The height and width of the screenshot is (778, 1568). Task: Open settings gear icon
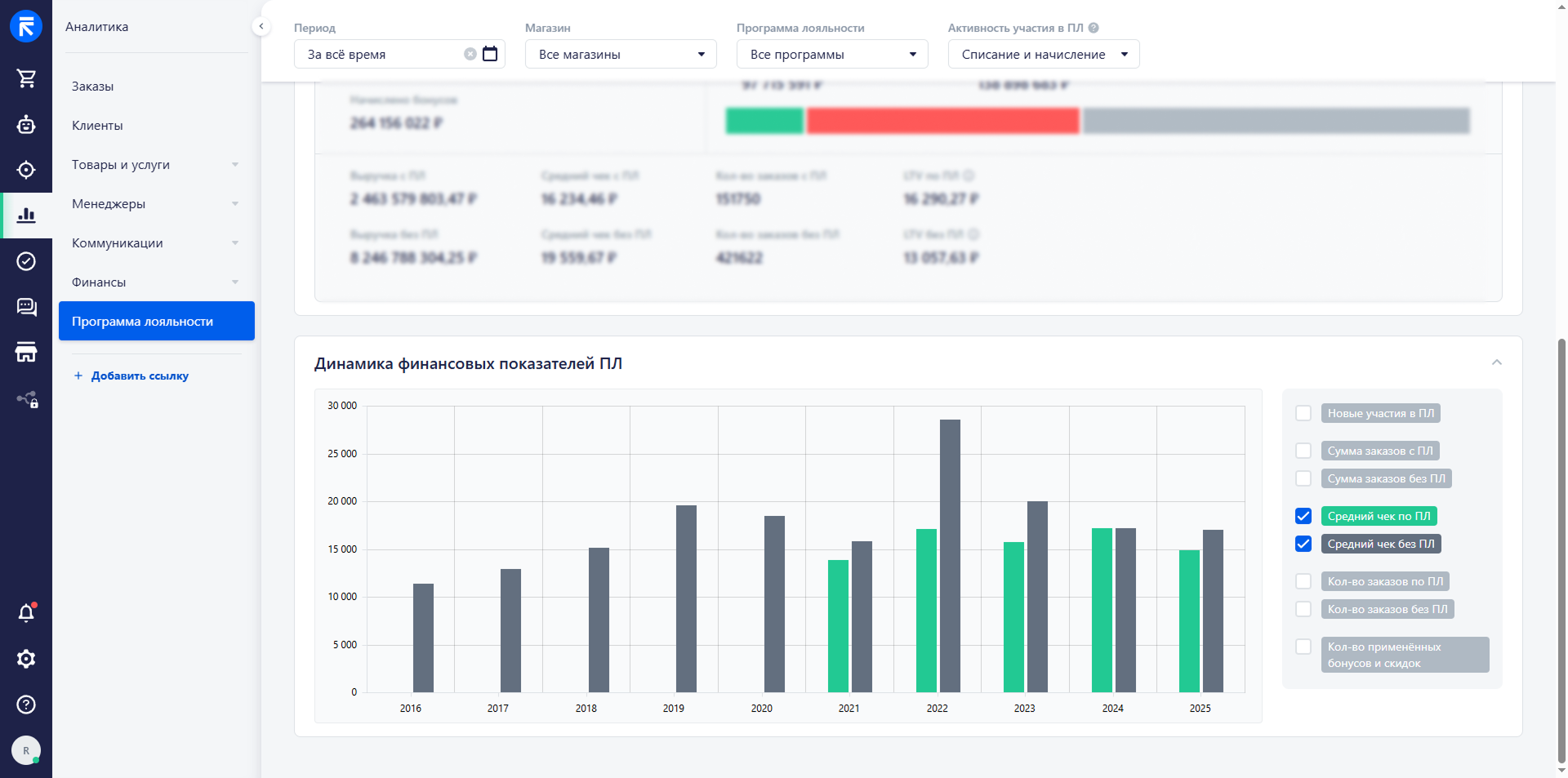[x=26, y=659]
